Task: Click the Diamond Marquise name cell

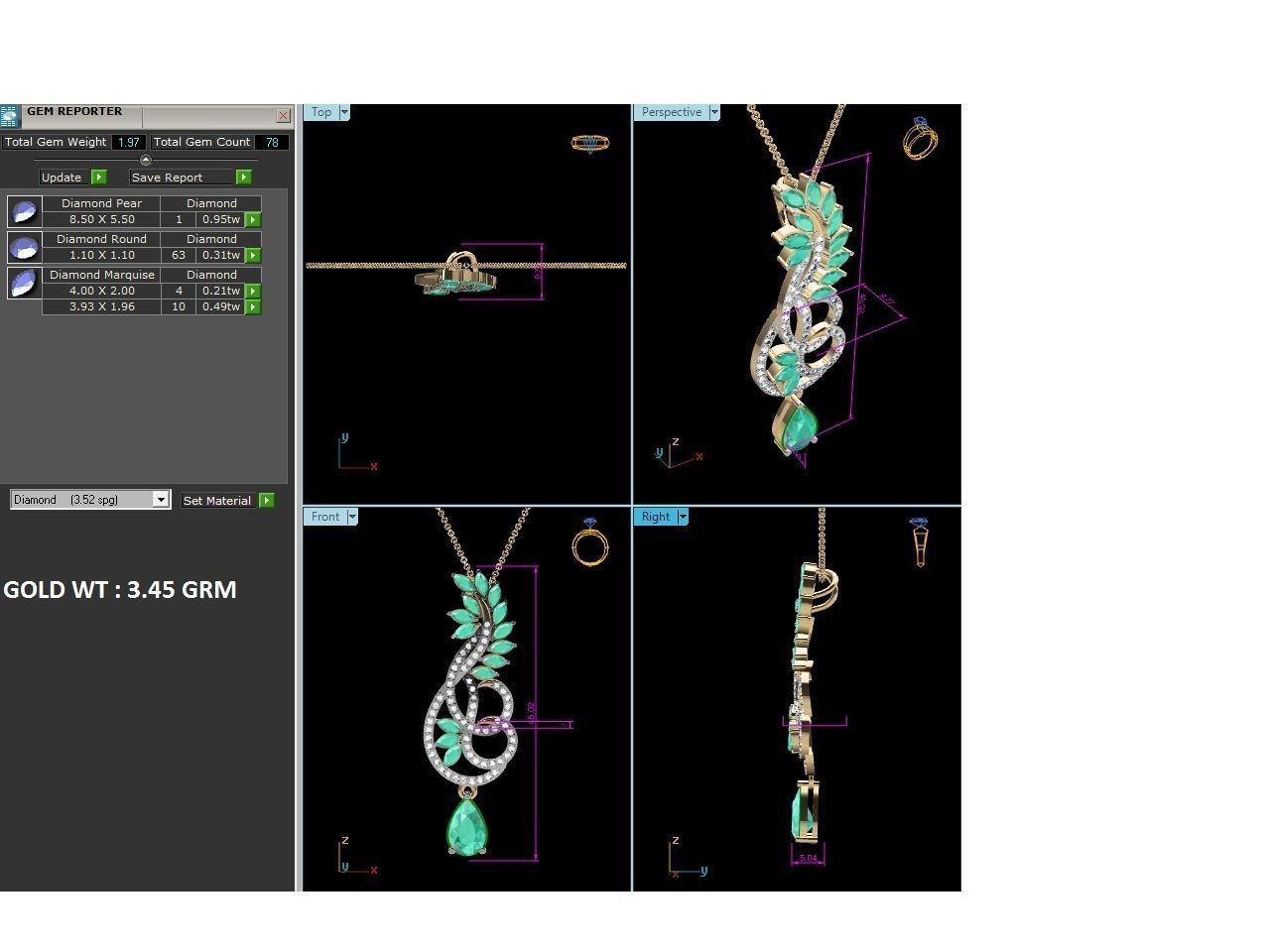Action: (x=101, y=275)
